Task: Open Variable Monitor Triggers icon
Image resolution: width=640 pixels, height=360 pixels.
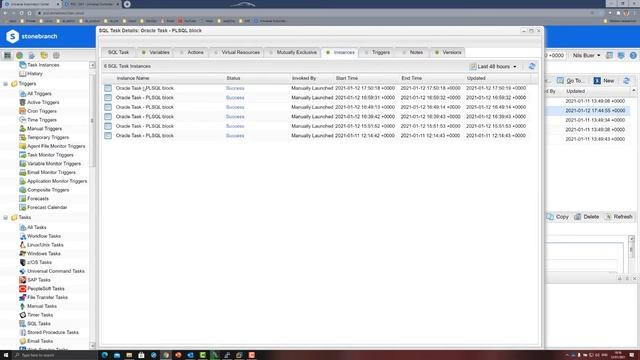Action: pos(23,164)
